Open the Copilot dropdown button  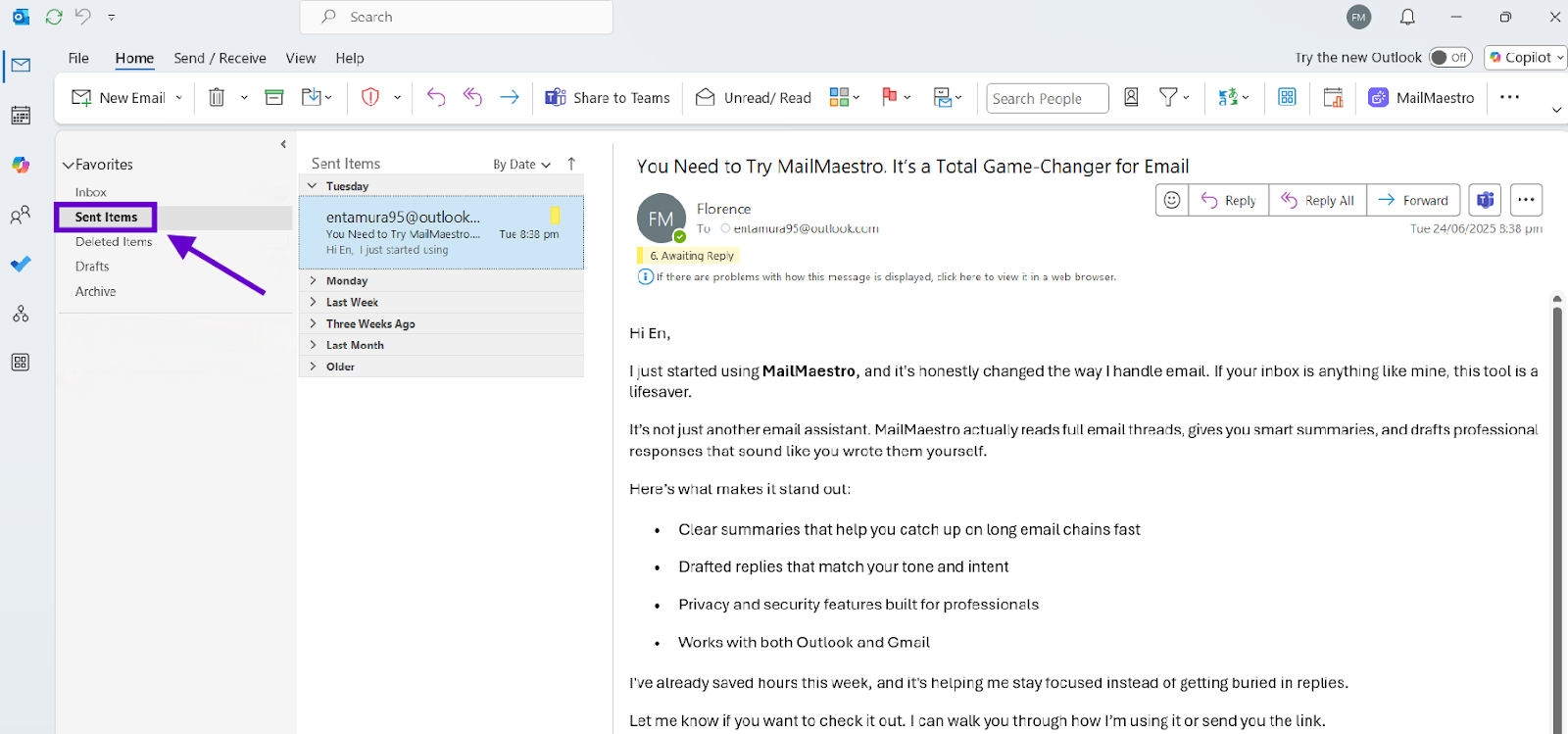coord(1525,58)
